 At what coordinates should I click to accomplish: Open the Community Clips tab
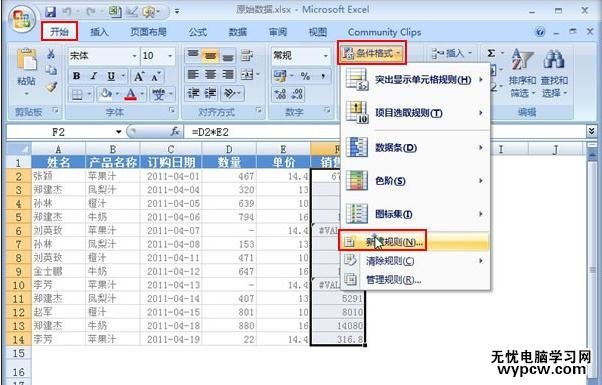[x=384, y=32]
